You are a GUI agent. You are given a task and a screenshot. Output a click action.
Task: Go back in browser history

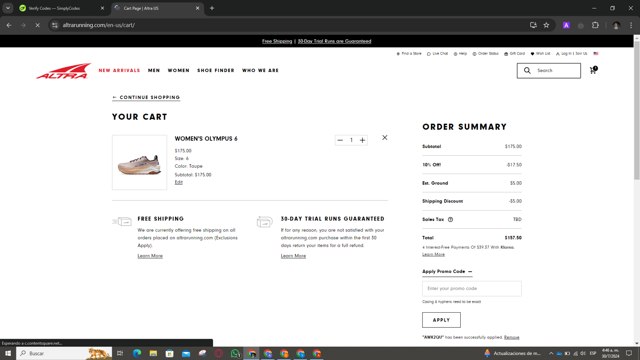(x=9, y=25)
